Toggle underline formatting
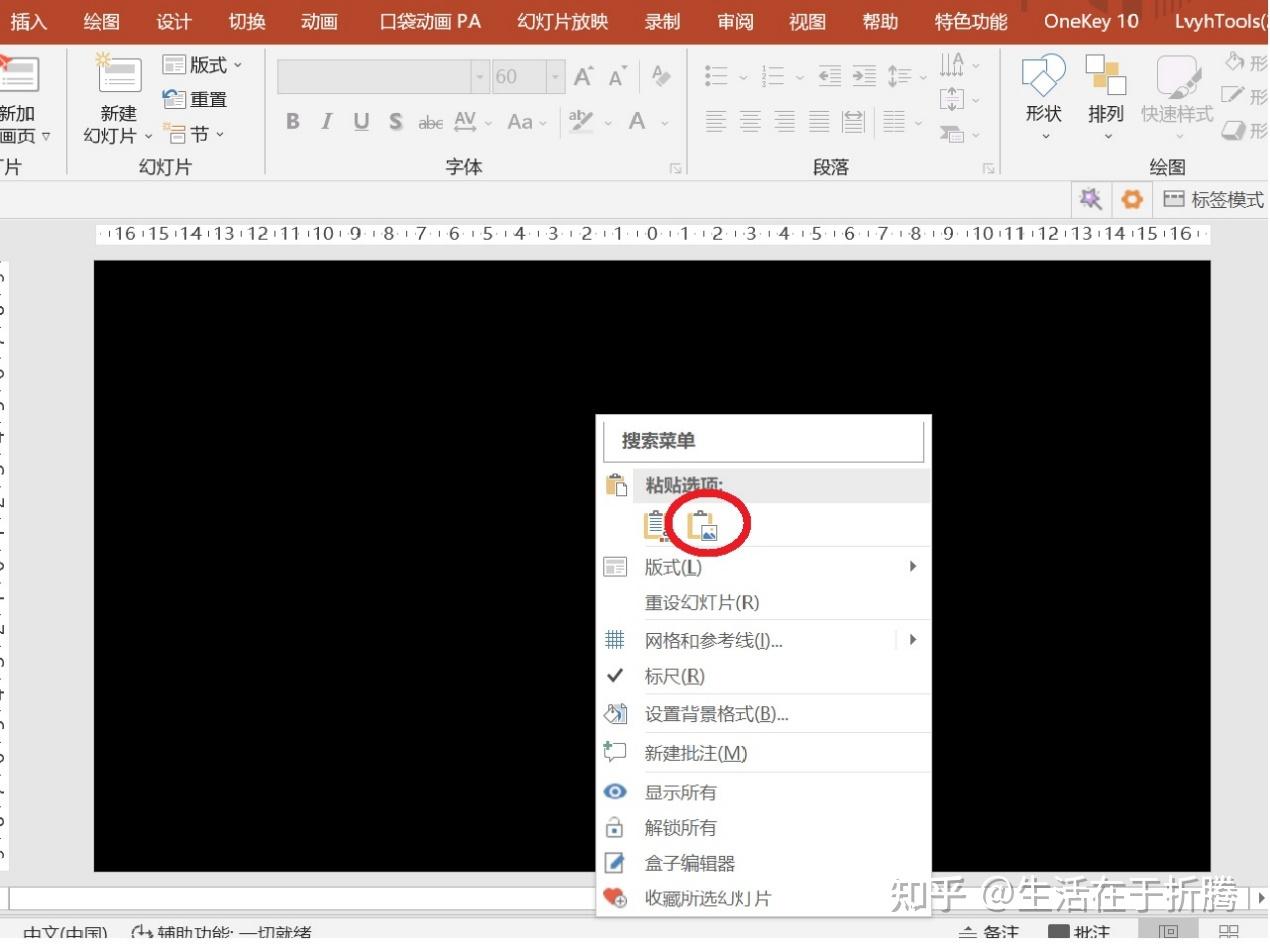The image size is (1270, 946). (361, 122)
